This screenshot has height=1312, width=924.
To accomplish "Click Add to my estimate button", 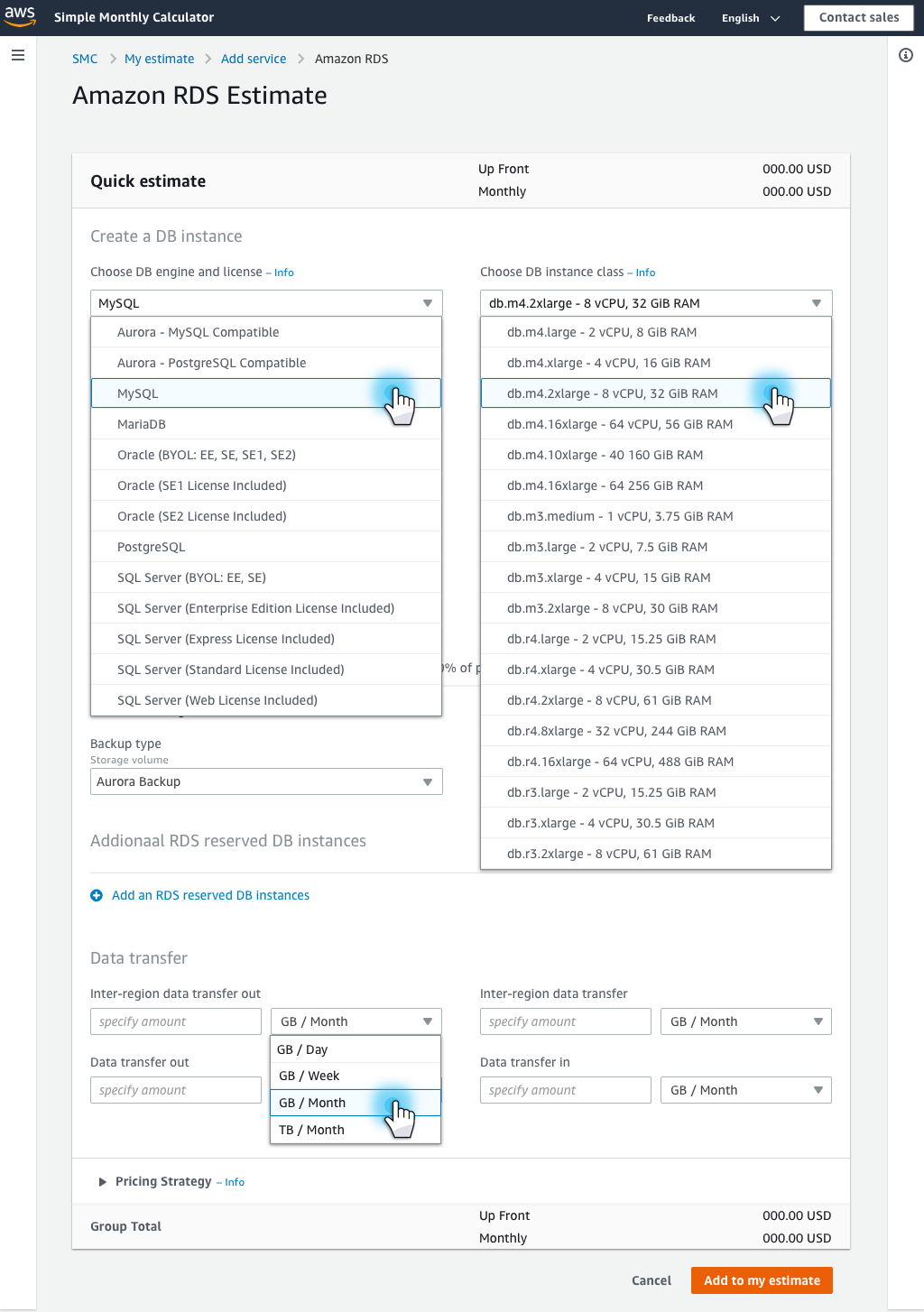I will (x=762, y=1280).
